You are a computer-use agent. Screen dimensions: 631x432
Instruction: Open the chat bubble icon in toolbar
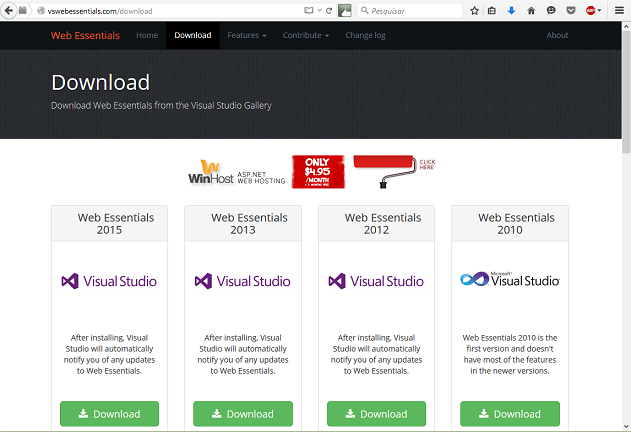coord(551,11)
